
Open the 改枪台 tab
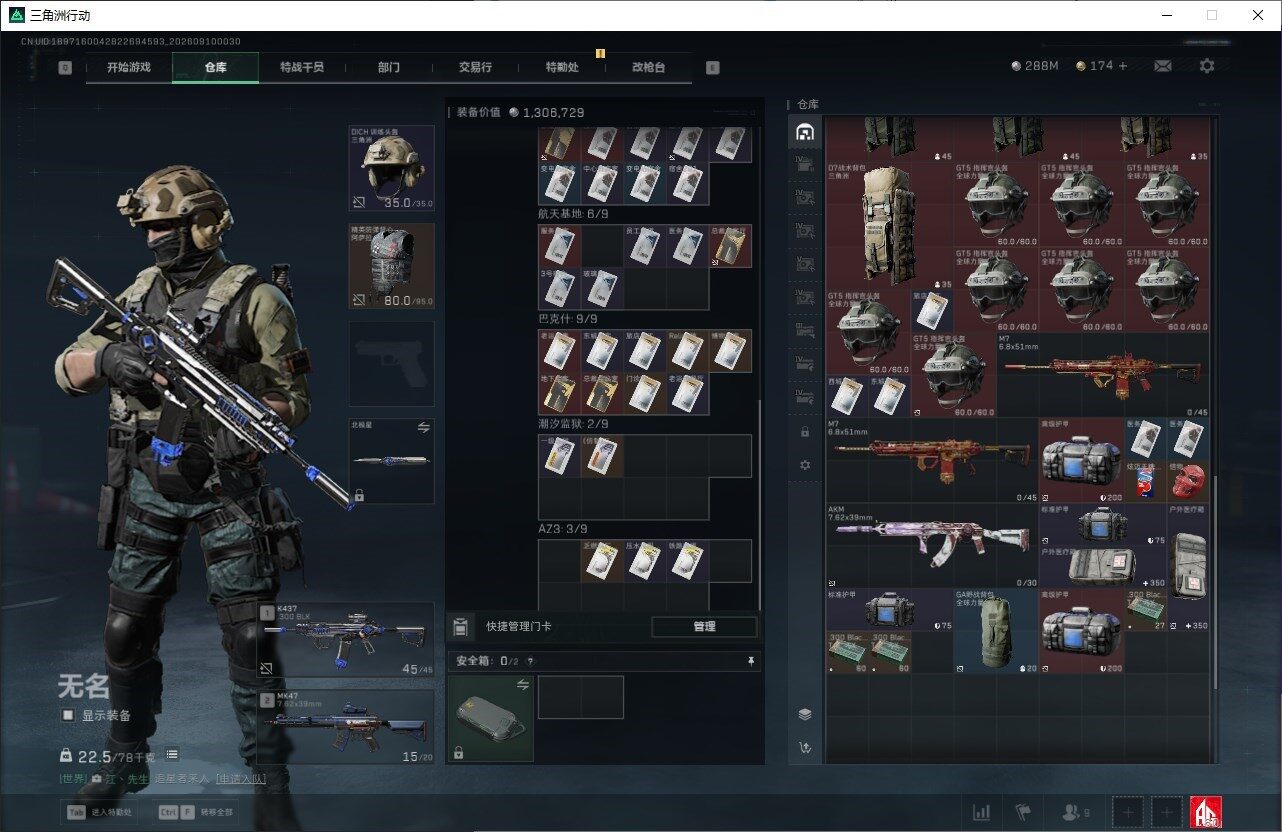click(x=648, y=67)
